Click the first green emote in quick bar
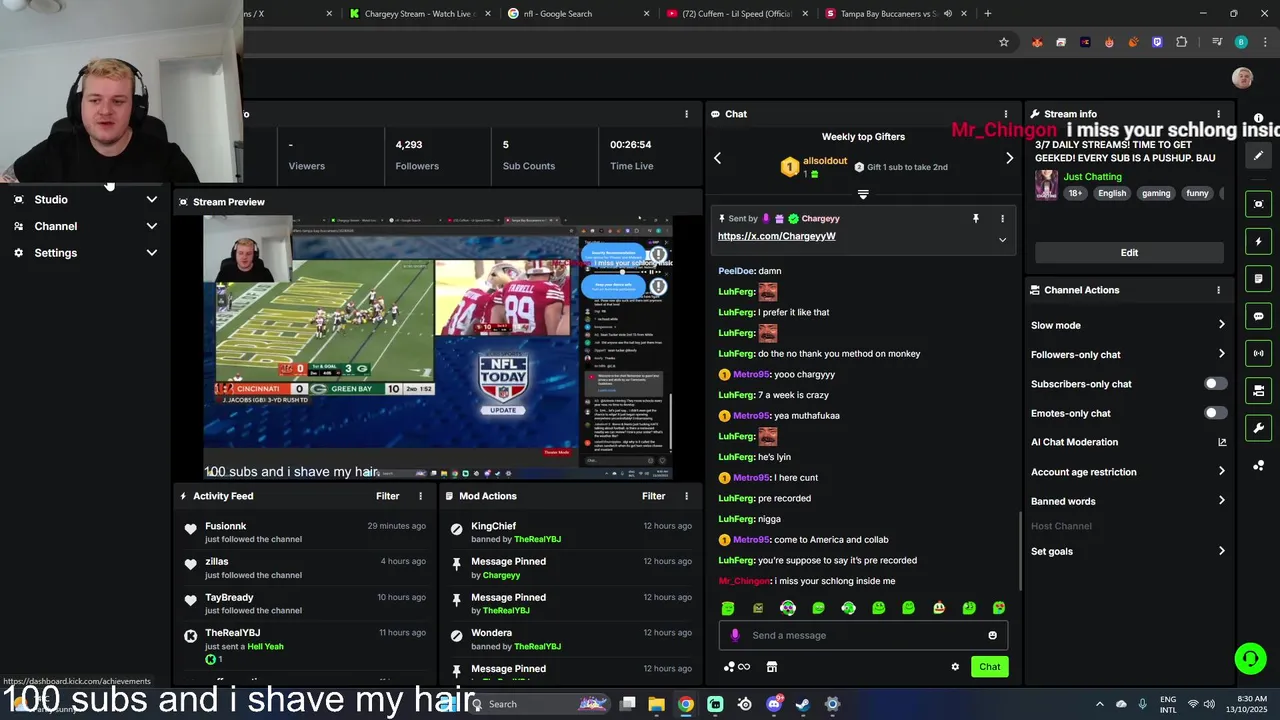 coord(728,608)
